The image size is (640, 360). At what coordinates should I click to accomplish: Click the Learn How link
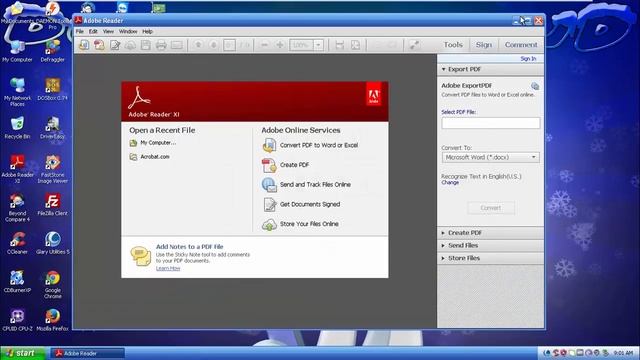pos(168,268)
